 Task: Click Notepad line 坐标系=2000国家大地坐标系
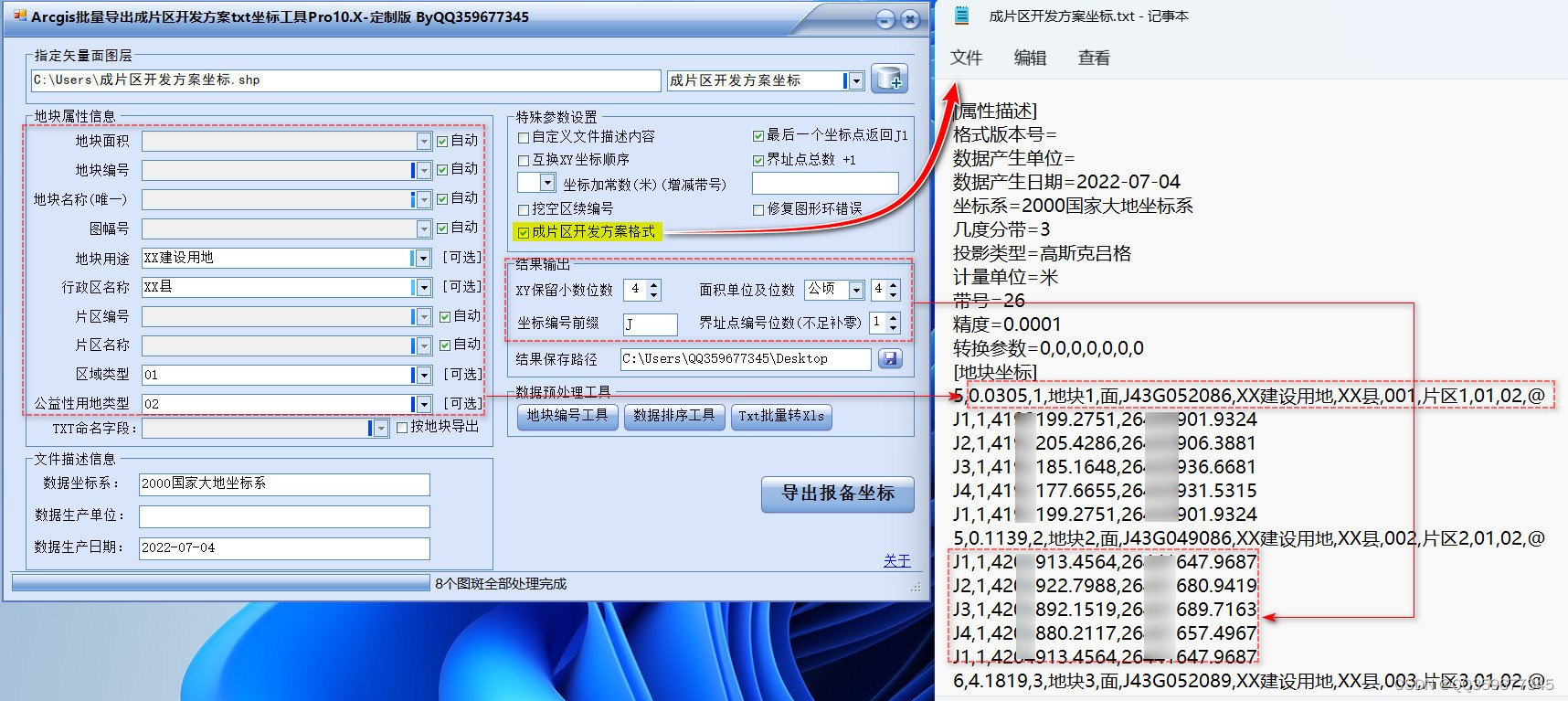(1073, 206)
